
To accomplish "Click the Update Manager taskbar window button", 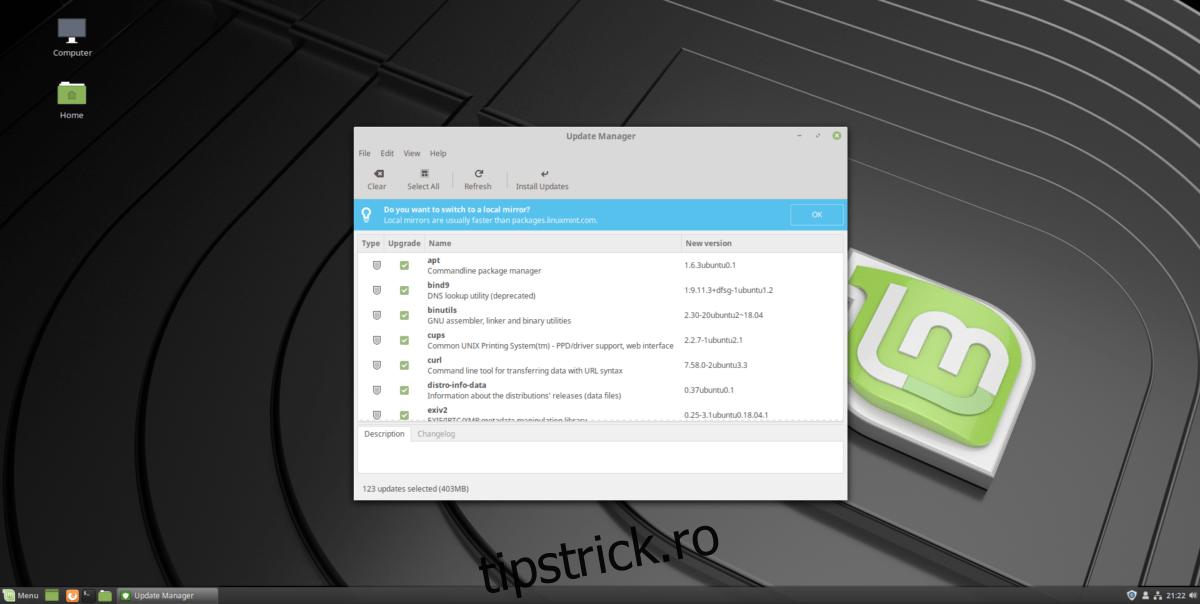I will pyautogui.click(x=168, y=595).
